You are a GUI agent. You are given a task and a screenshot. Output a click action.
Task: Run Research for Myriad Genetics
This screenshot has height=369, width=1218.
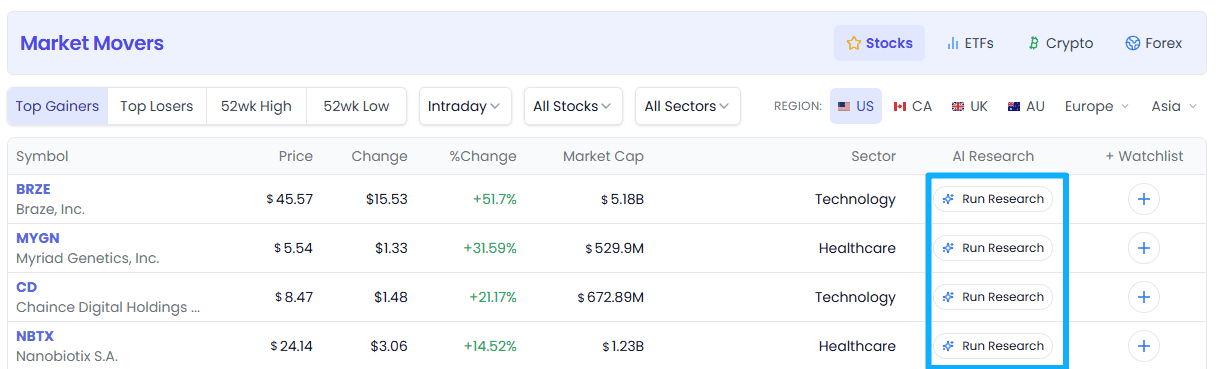tap(993, 248)
